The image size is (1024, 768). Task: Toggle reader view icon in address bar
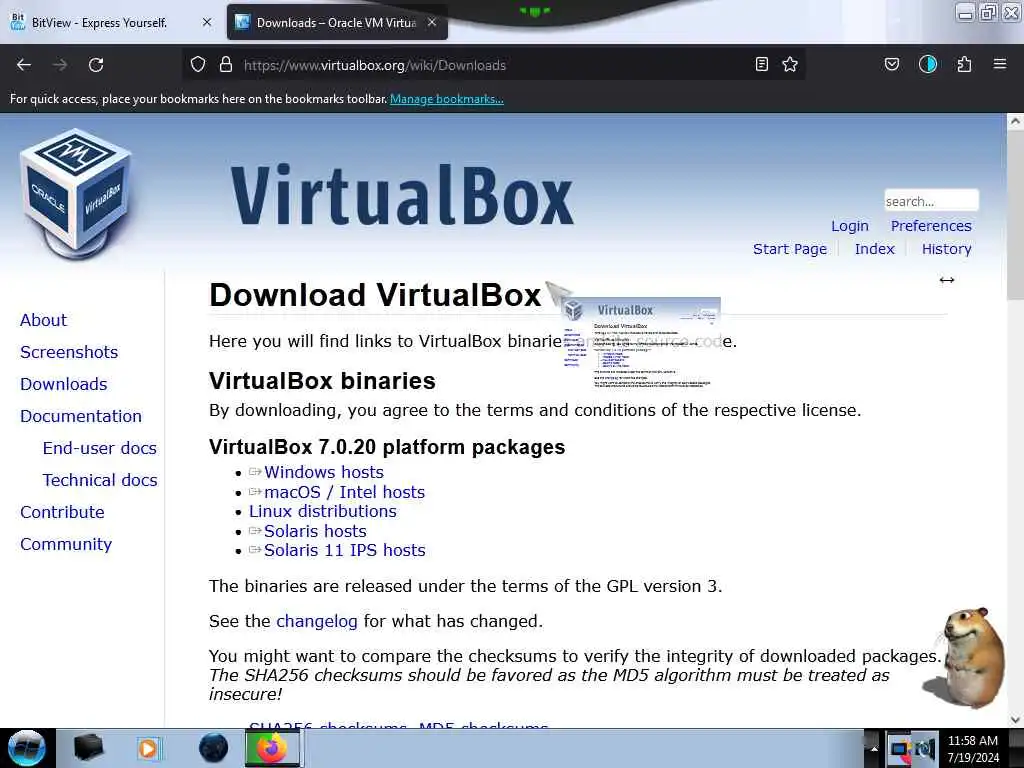pyautogui.click(x=761, y=64)
